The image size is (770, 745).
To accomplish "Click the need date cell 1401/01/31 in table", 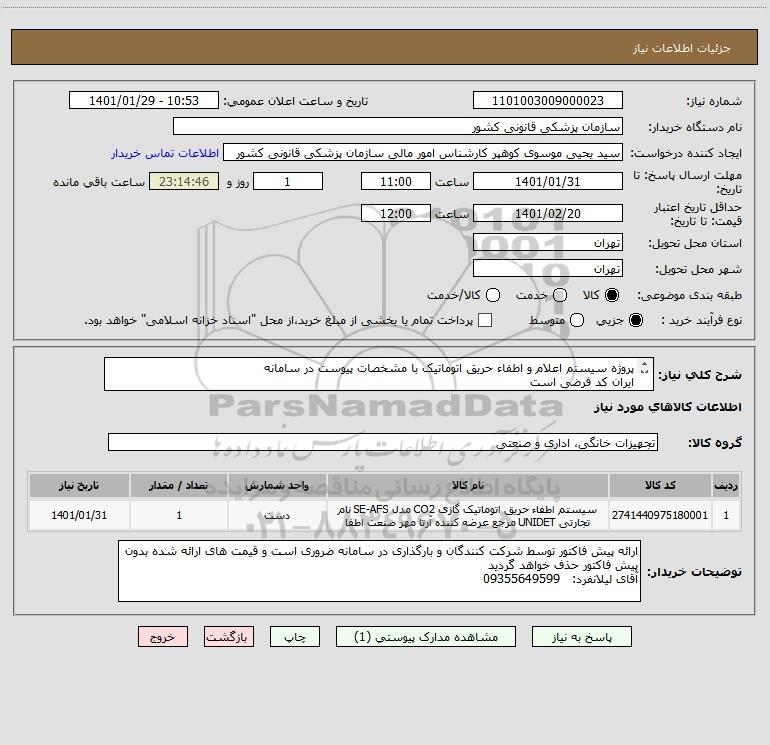I will [79, 515].
